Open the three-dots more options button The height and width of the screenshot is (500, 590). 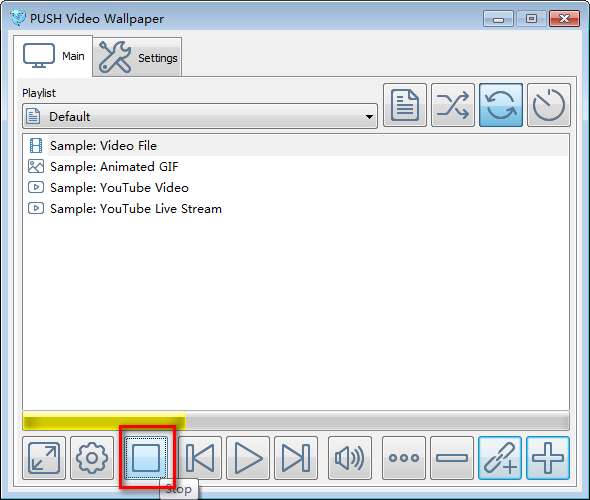point(404,458)
